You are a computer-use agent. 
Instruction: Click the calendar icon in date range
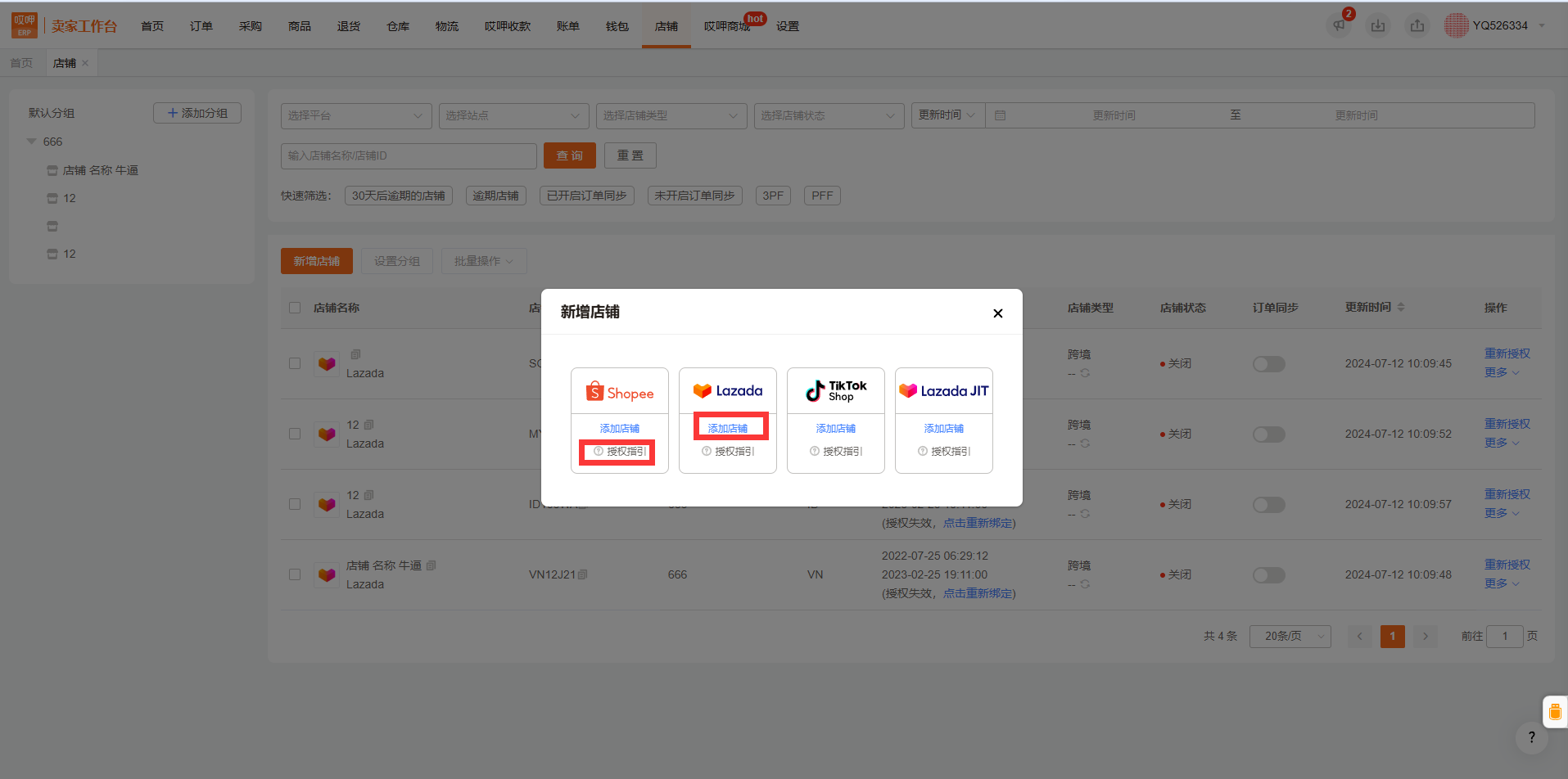[x=1000, y=115]
